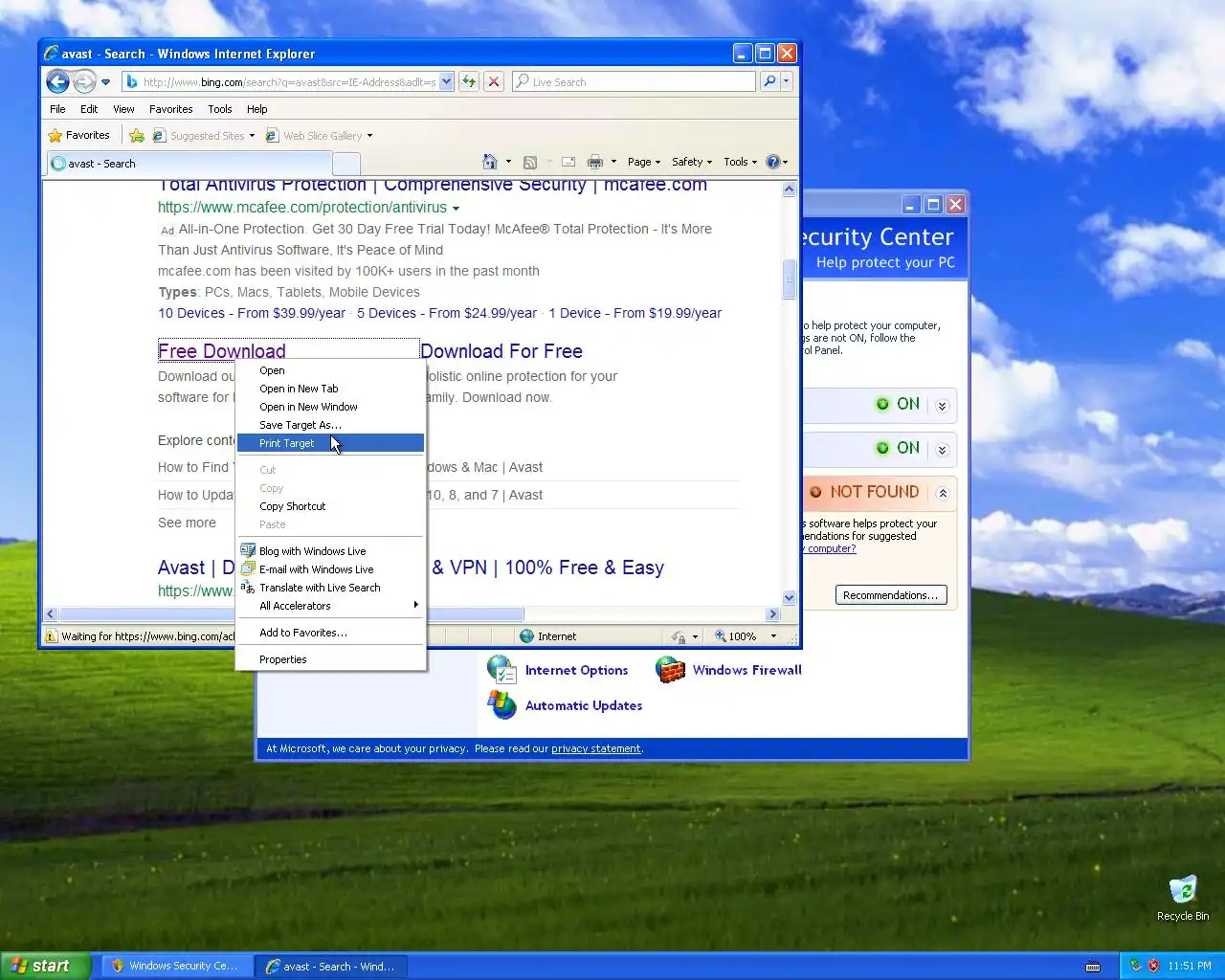Select Open in New Tab from context menu
The width and height of the screenshot is (1225, 980).
click(330, 389)
